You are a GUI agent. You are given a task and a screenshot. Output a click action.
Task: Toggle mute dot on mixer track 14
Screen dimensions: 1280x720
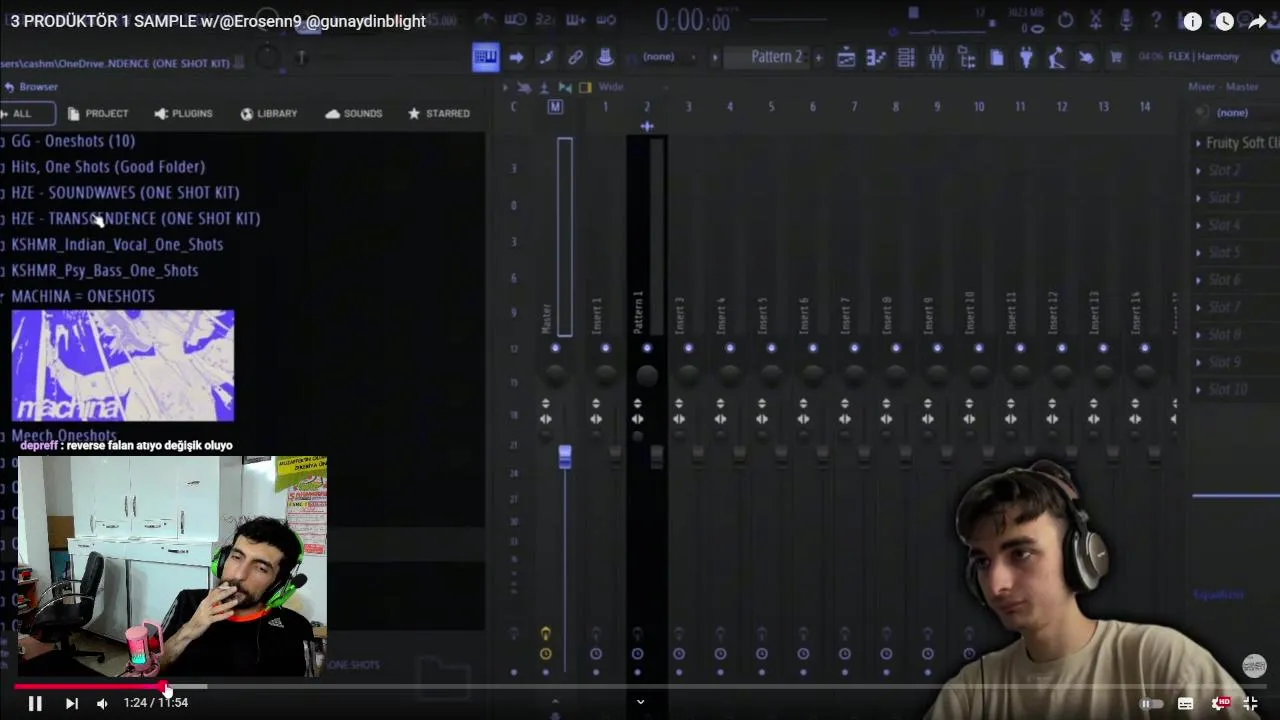(x=1144, y=348)
